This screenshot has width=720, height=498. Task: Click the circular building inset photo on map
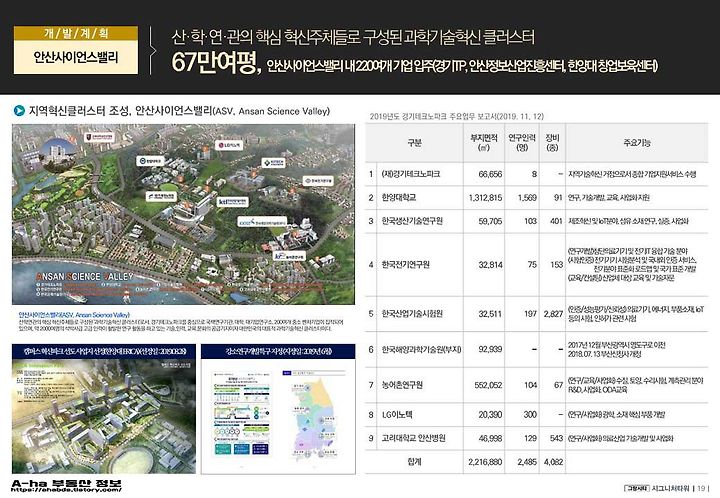[57, 155]
